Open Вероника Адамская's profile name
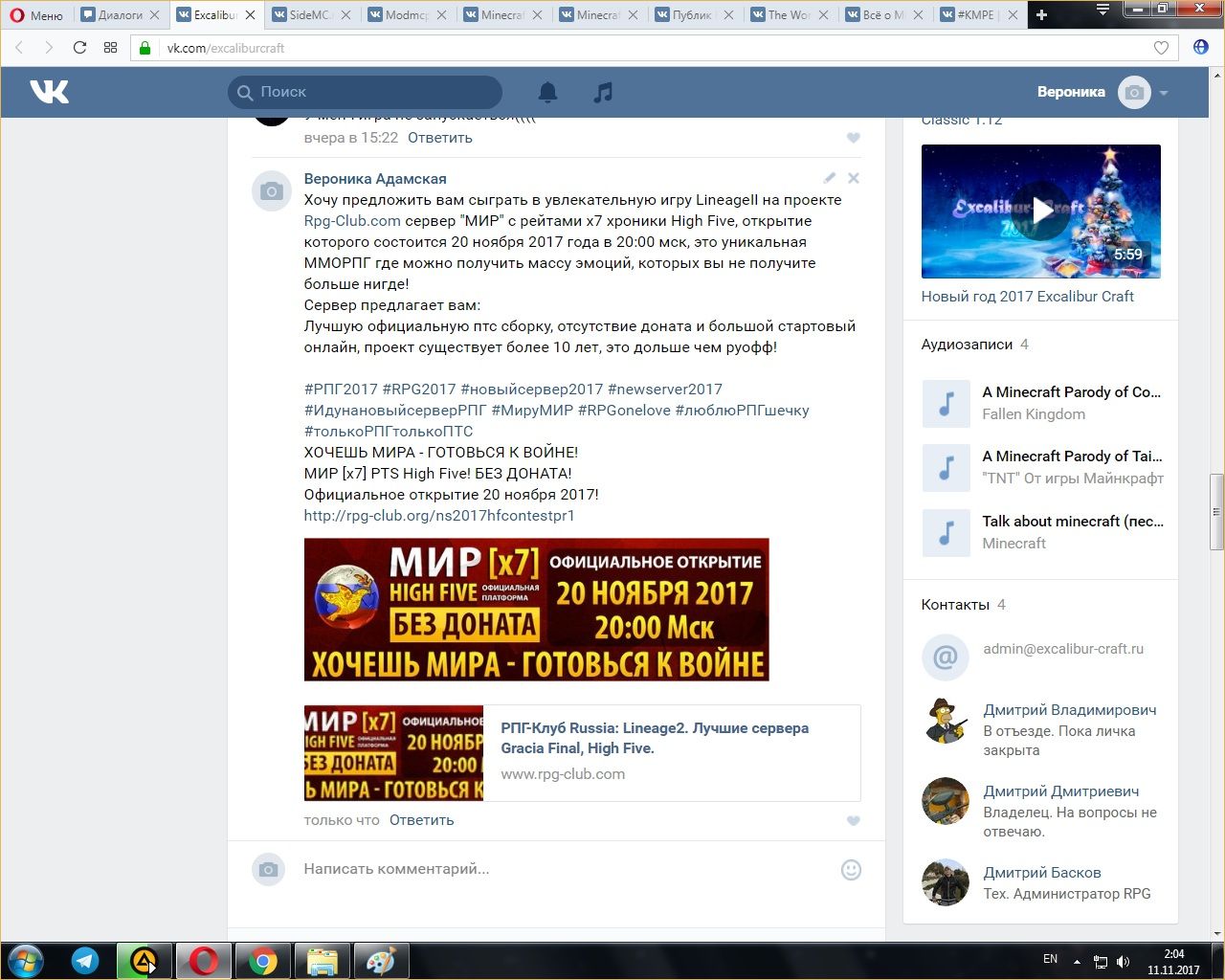 [375, 179]
